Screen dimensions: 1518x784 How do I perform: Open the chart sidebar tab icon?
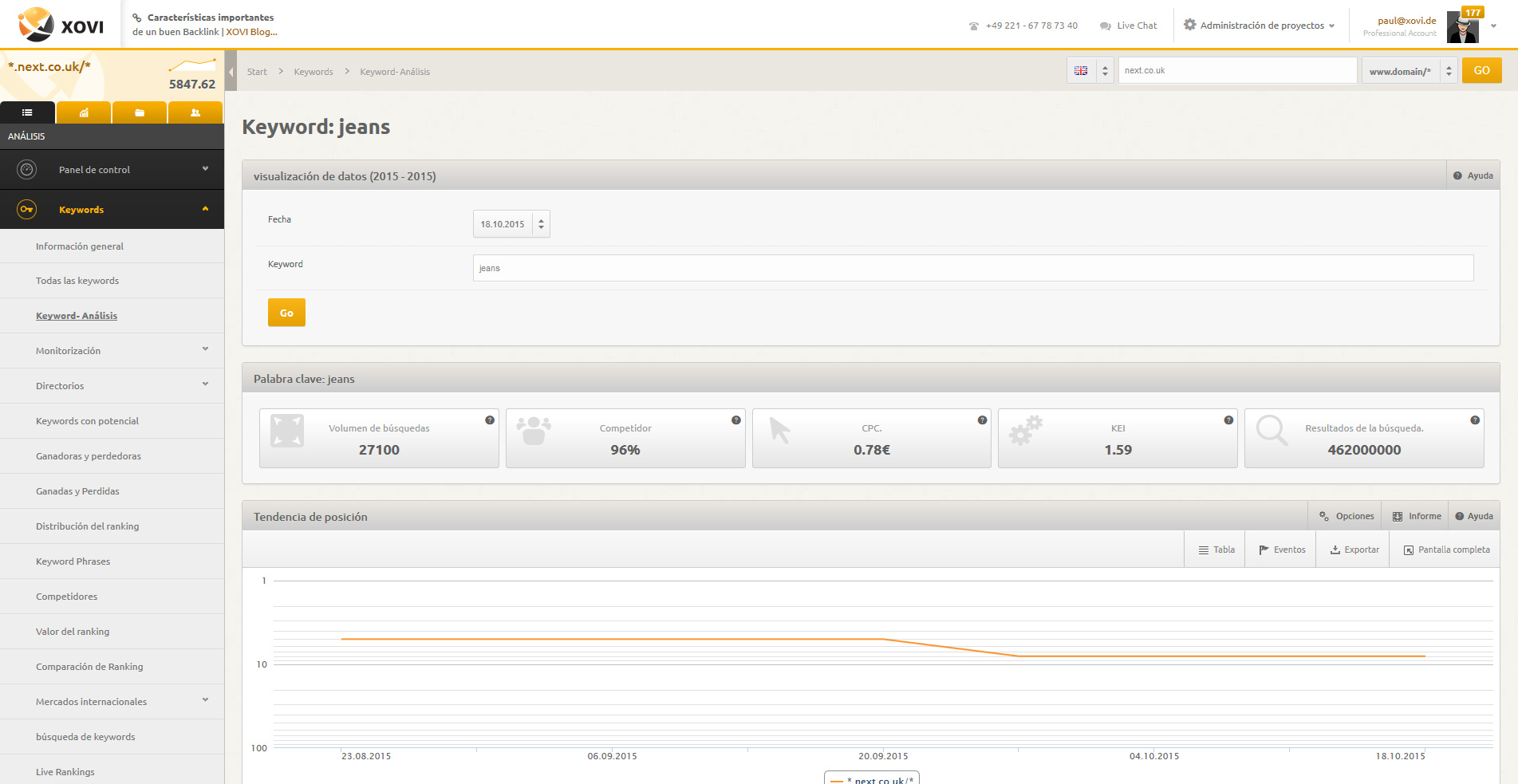coord(84,112)
